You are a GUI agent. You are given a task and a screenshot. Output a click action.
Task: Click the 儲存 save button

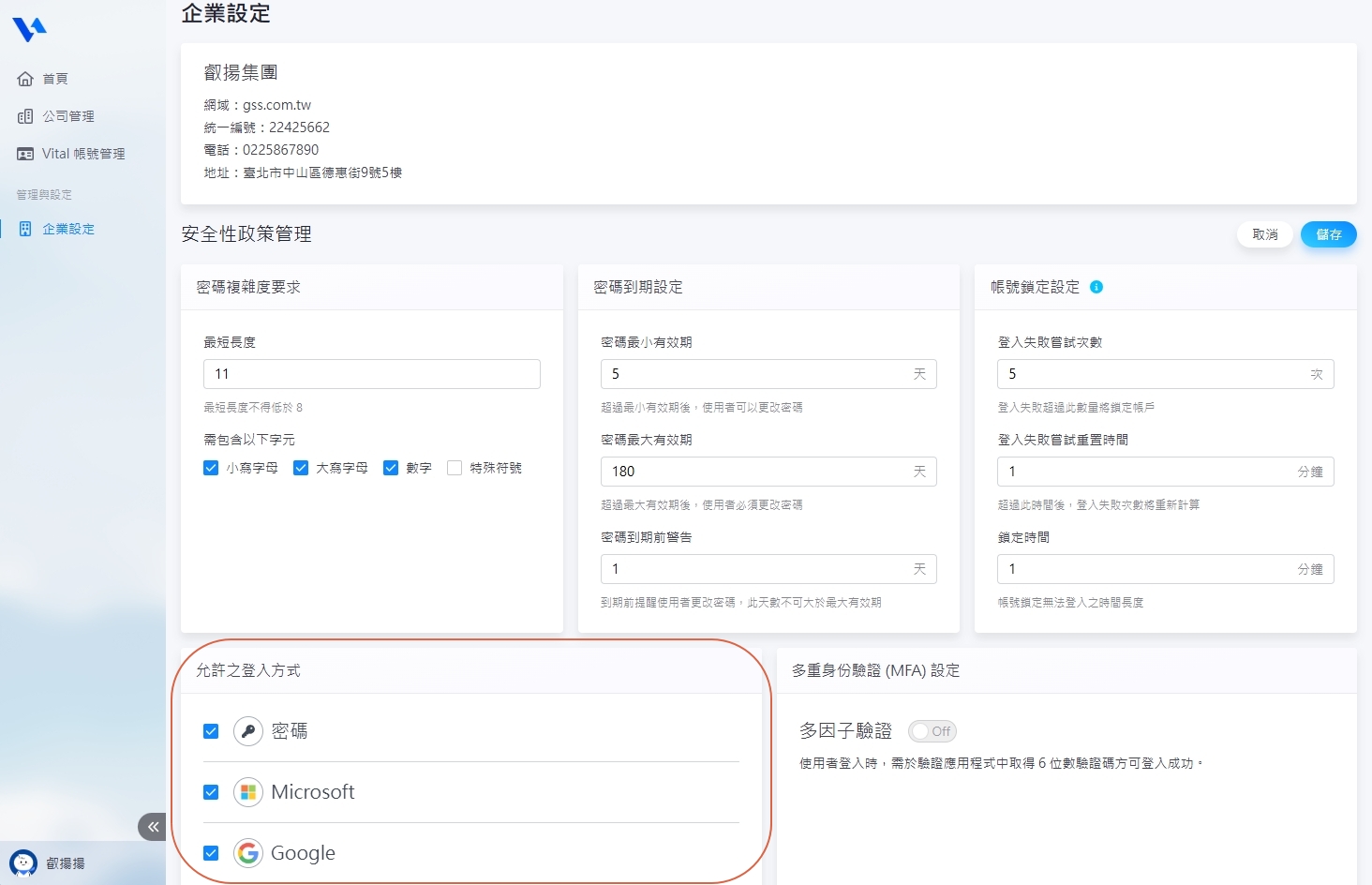1328,234
